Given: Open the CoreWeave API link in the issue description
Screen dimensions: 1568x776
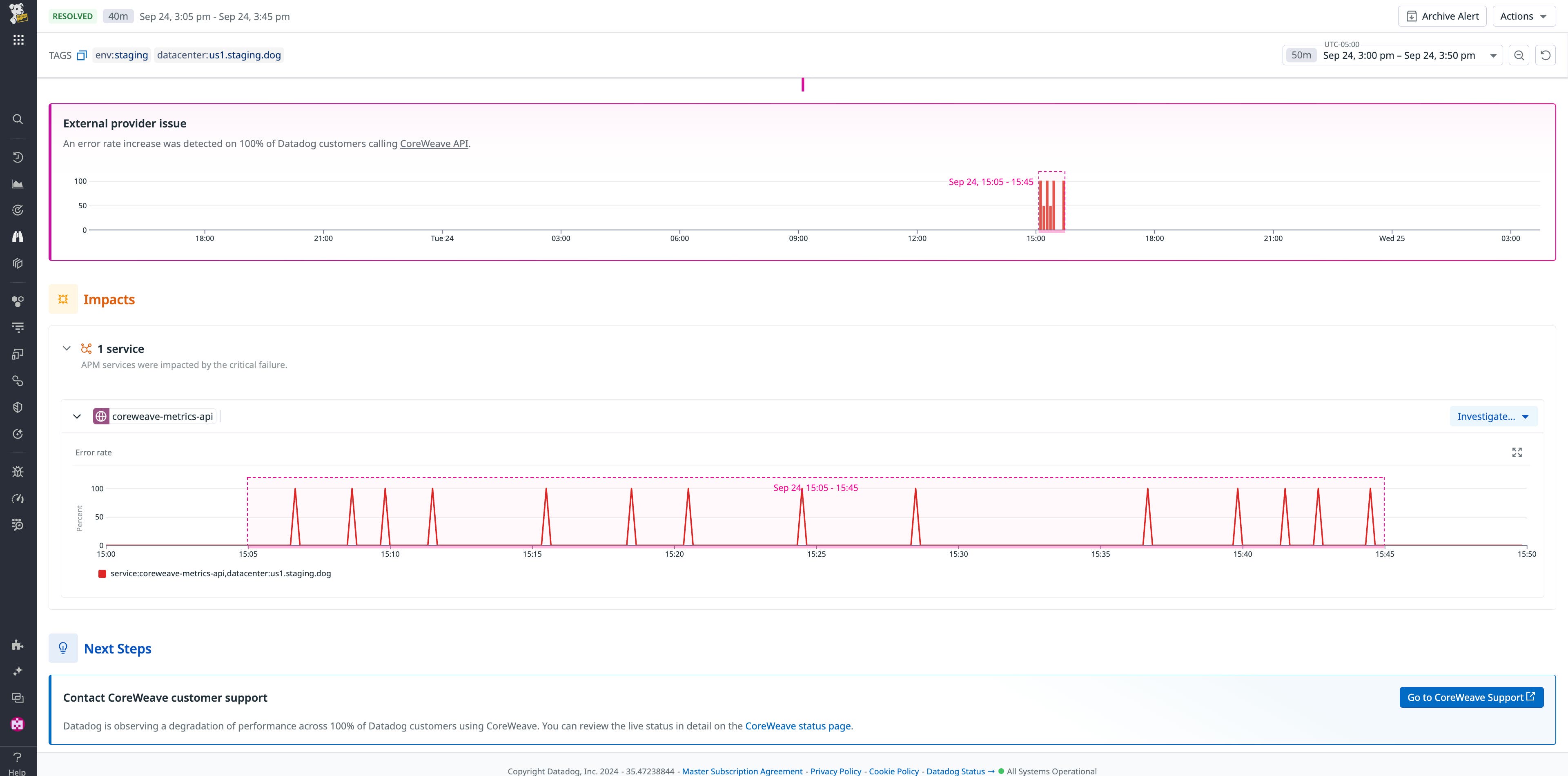Looking at the screenshot, I should point(434,144).
